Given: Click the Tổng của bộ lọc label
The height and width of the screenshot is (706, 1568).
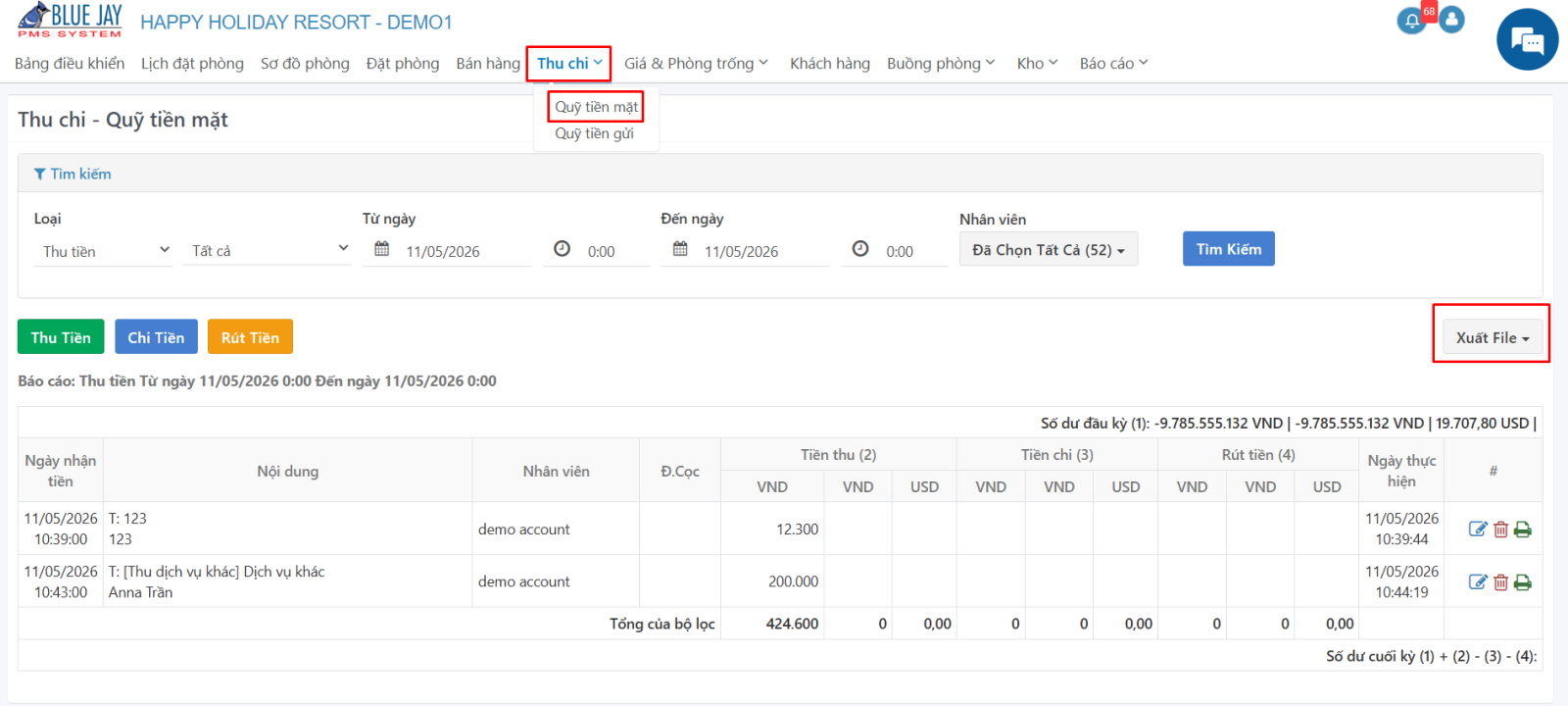Looking at the screenshot, I should pyautogui.click(x=662, y=624).
